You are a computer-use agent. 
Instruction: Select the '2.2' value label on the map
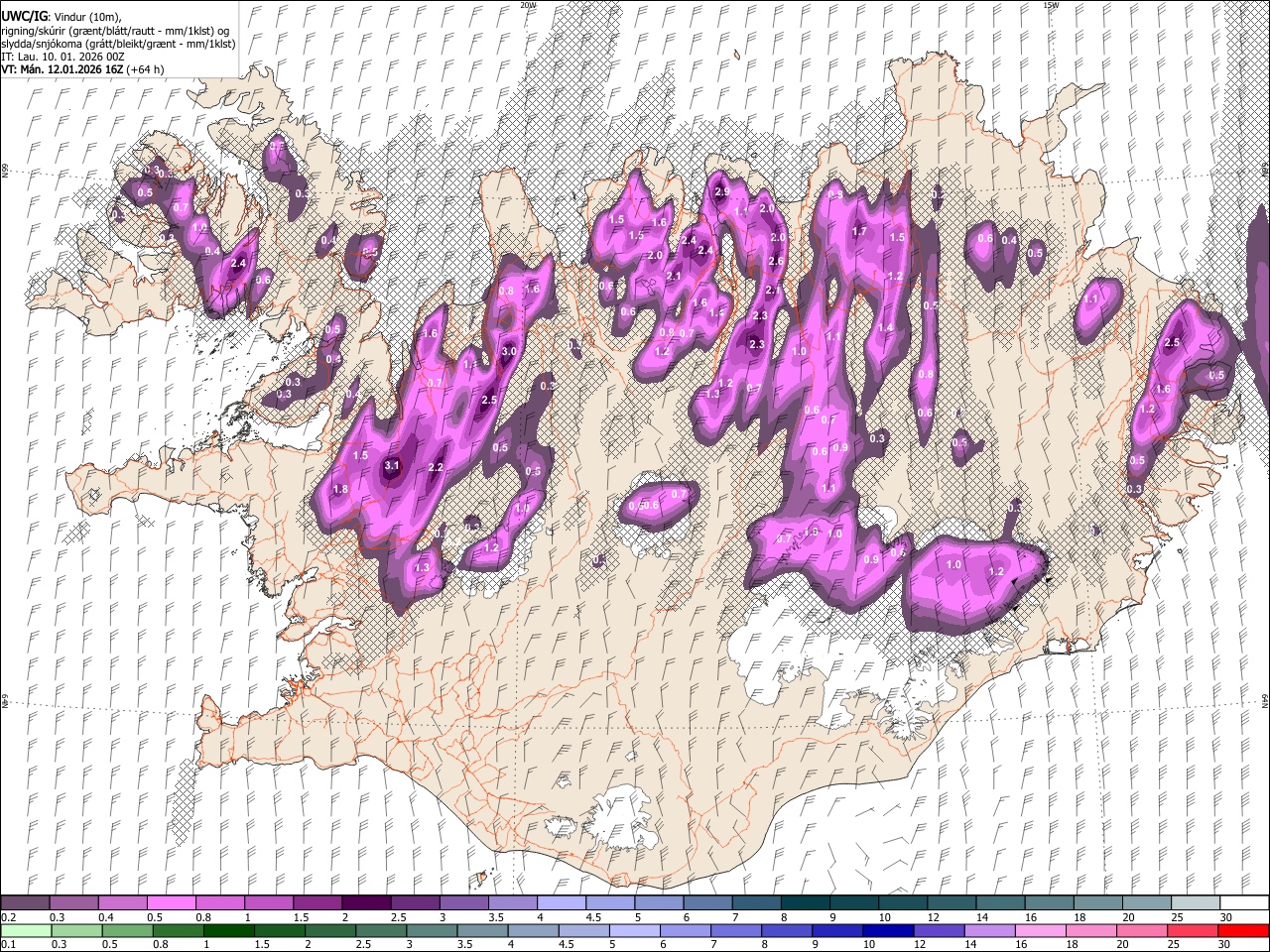click(436, 467)
